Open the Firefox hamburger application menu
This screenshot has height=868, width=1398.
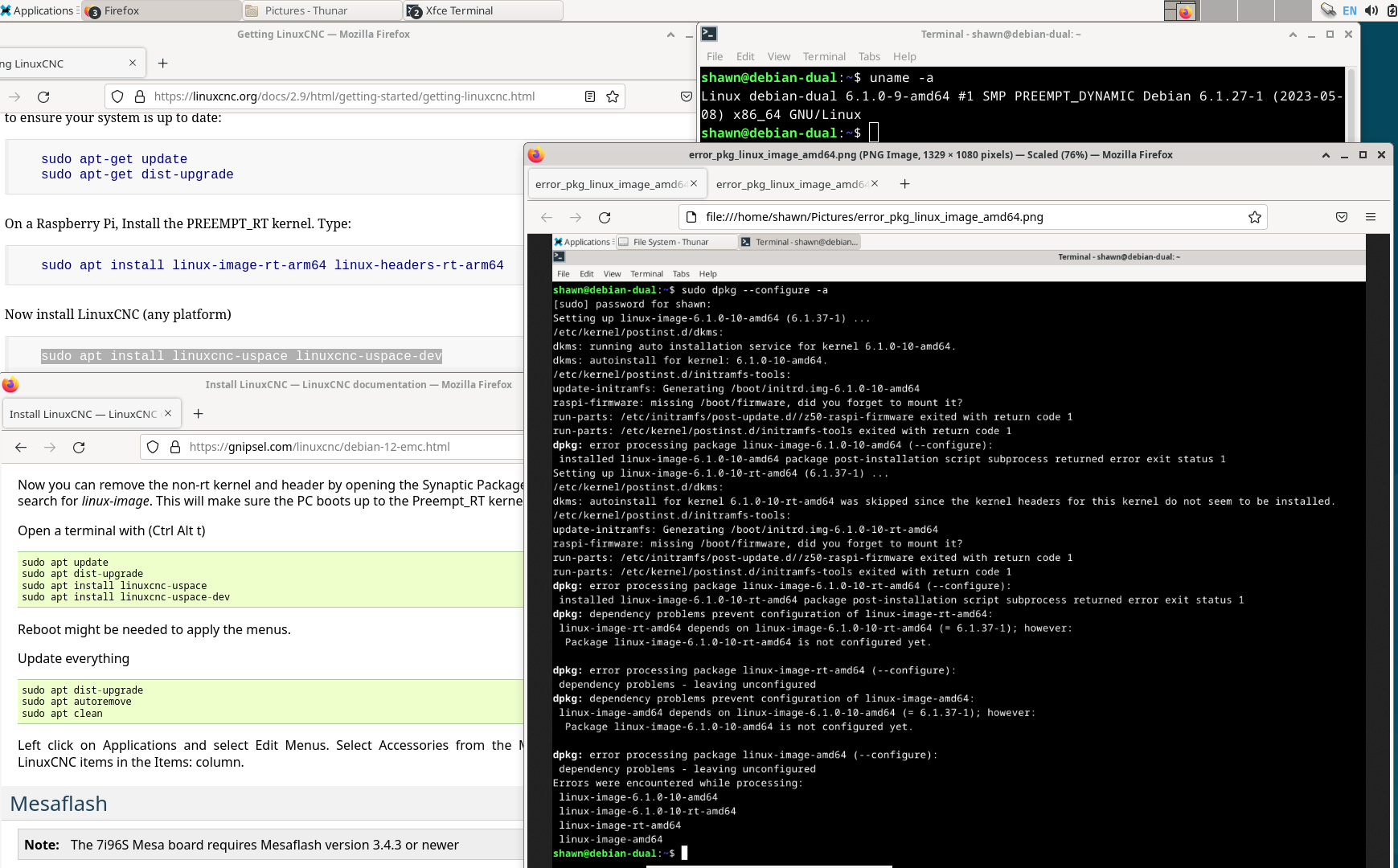click(1371, 217)
